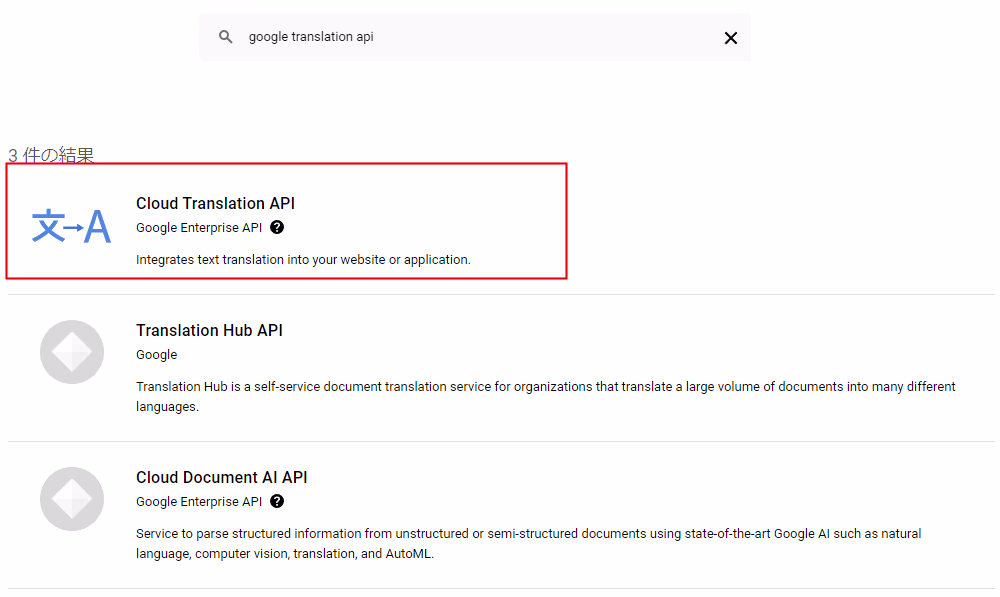This screenshot has height=597, width=1000.
Task: Focus the 'google translation api' search field
Action: pos(474,37)
